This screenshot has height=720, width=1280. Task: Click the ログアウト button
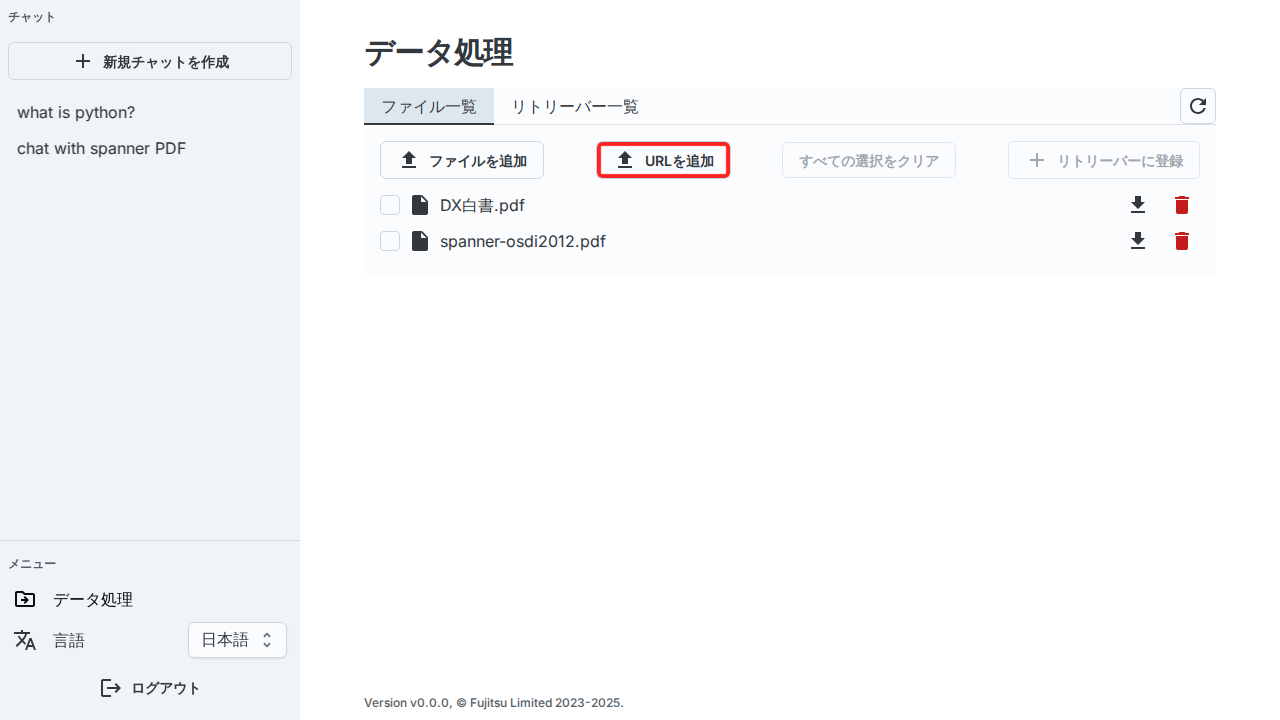click(150, 688)
